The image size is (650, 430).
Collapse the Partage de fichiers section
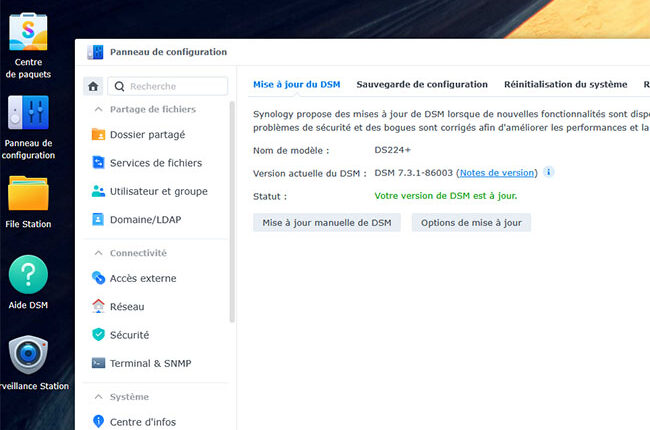coord(98,109)
